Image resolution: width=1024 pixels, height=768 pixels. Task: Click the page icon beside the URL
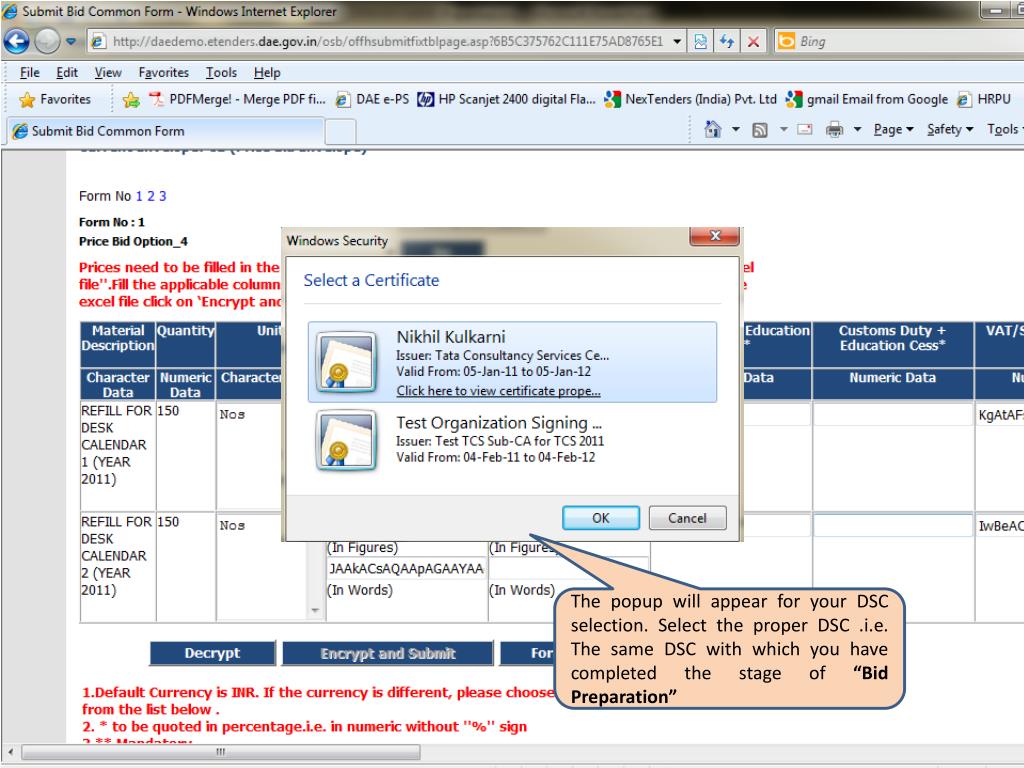(x=98, y=42)
